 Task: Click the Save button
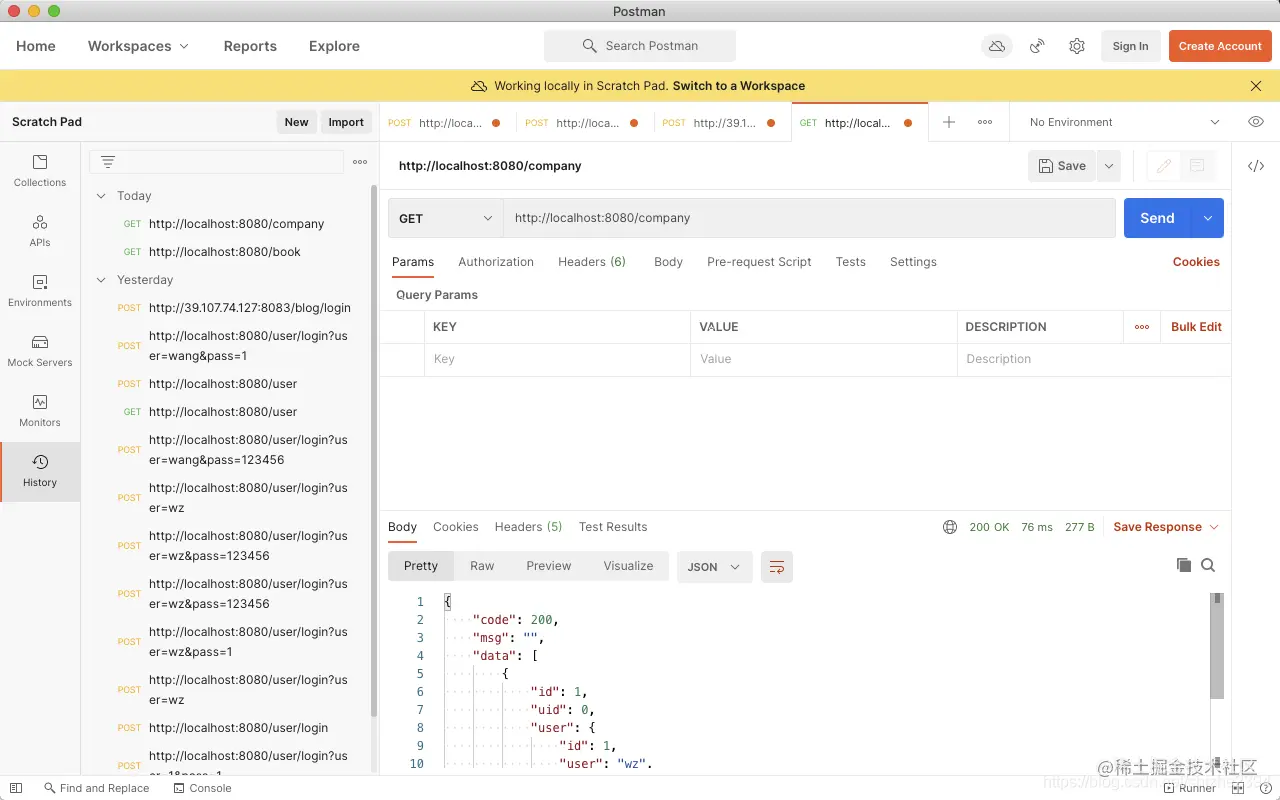1062,166
